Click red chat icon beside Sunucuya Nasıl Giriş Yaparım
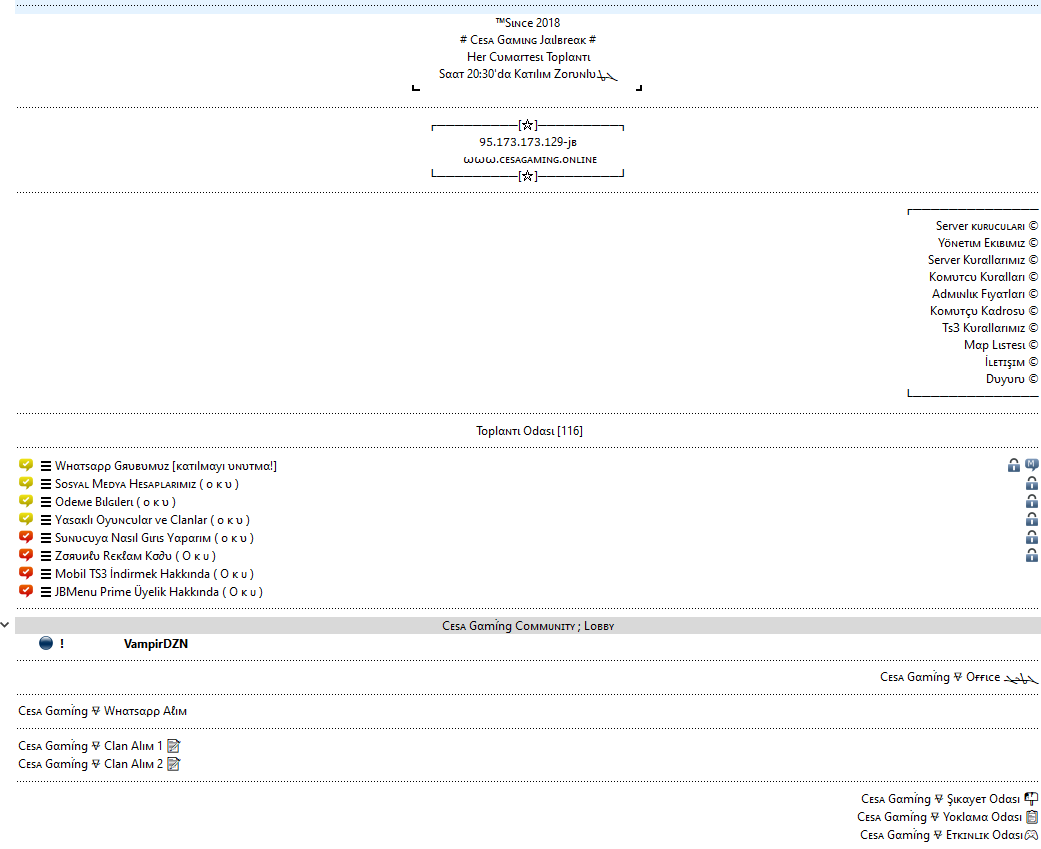This screenshot has width=1041, height=849. (x=26, y=537)
